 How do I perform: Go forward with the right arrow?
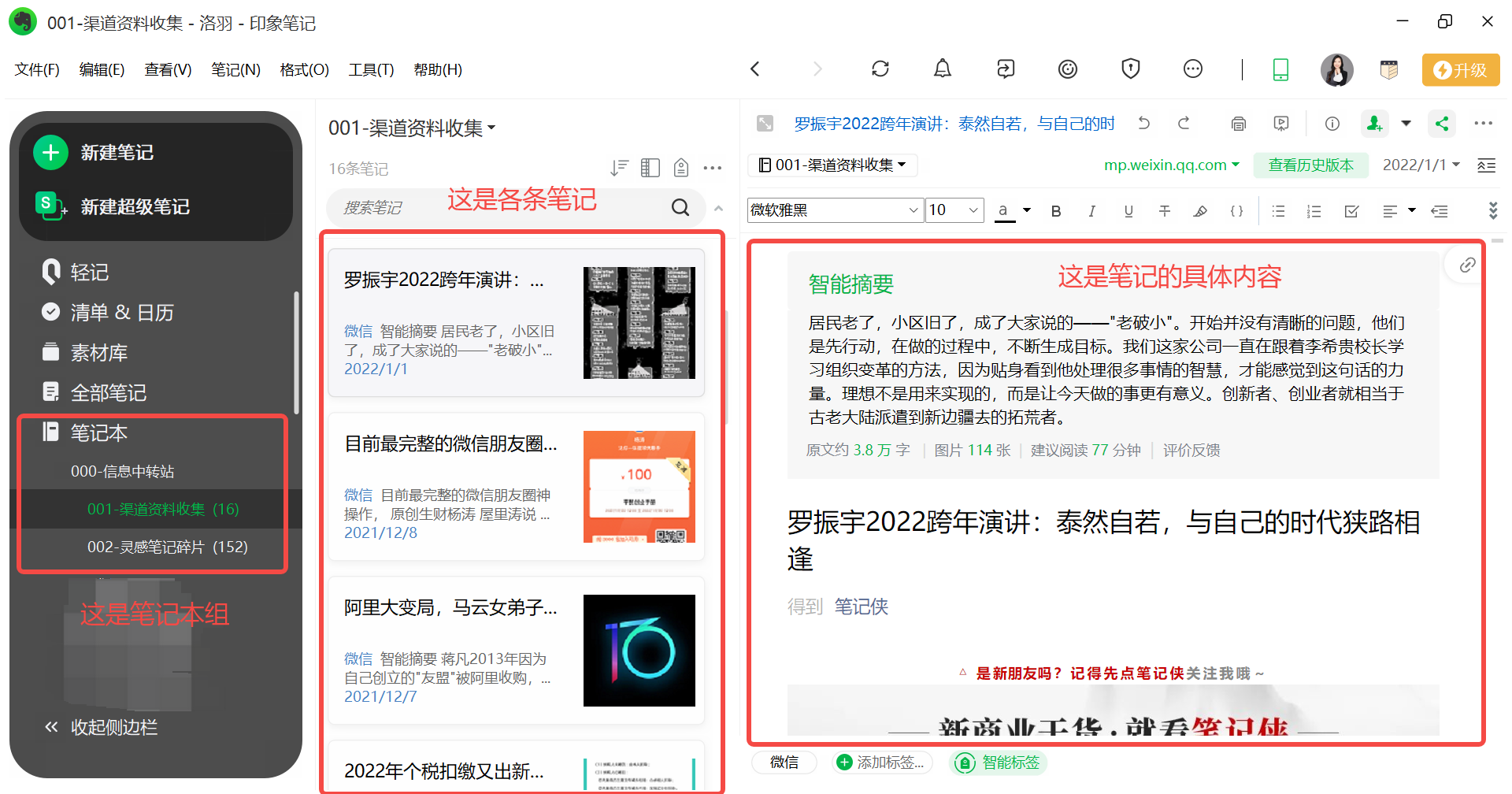817,69
